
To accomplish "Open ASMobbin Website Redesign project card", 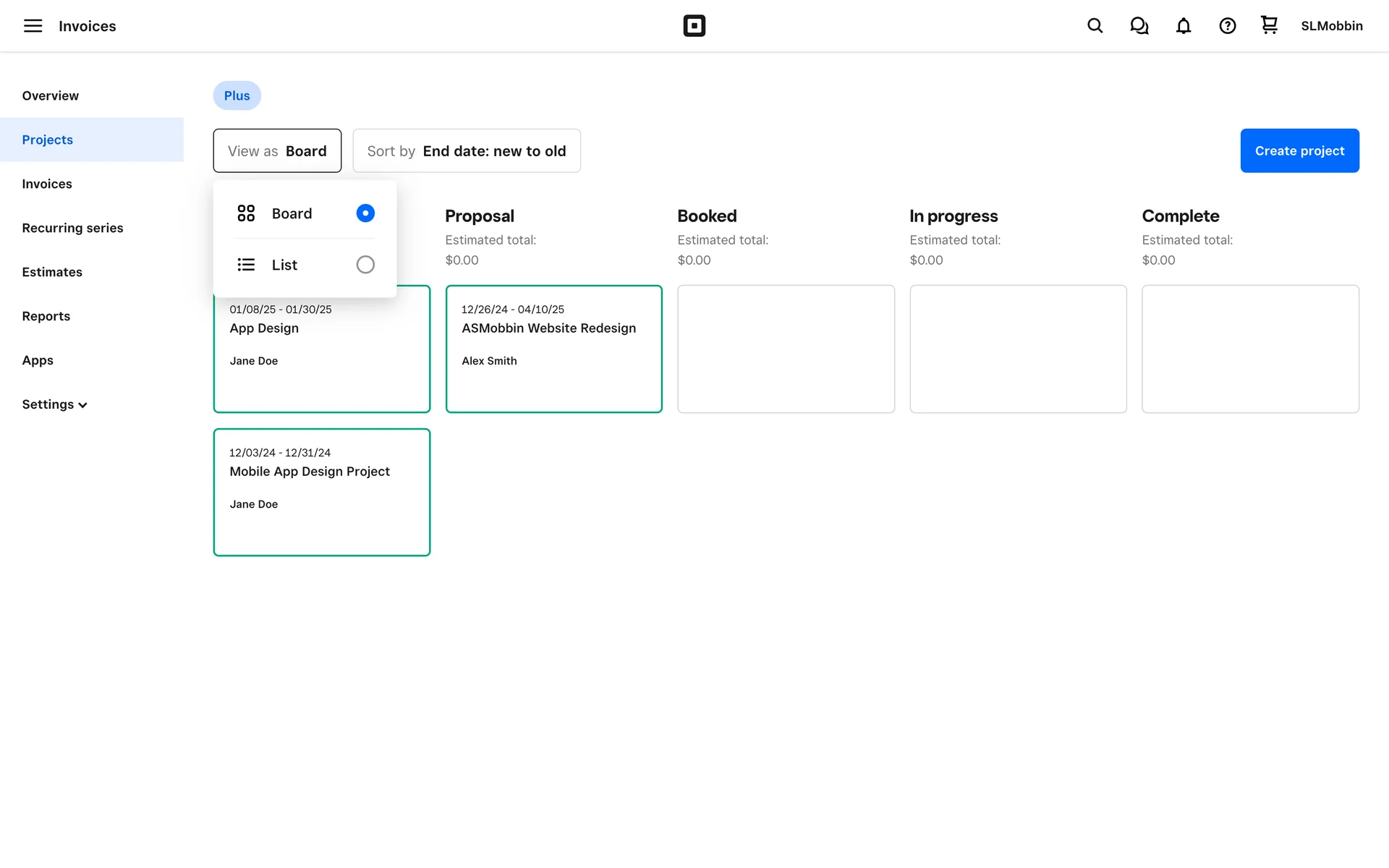I will 553,349.
